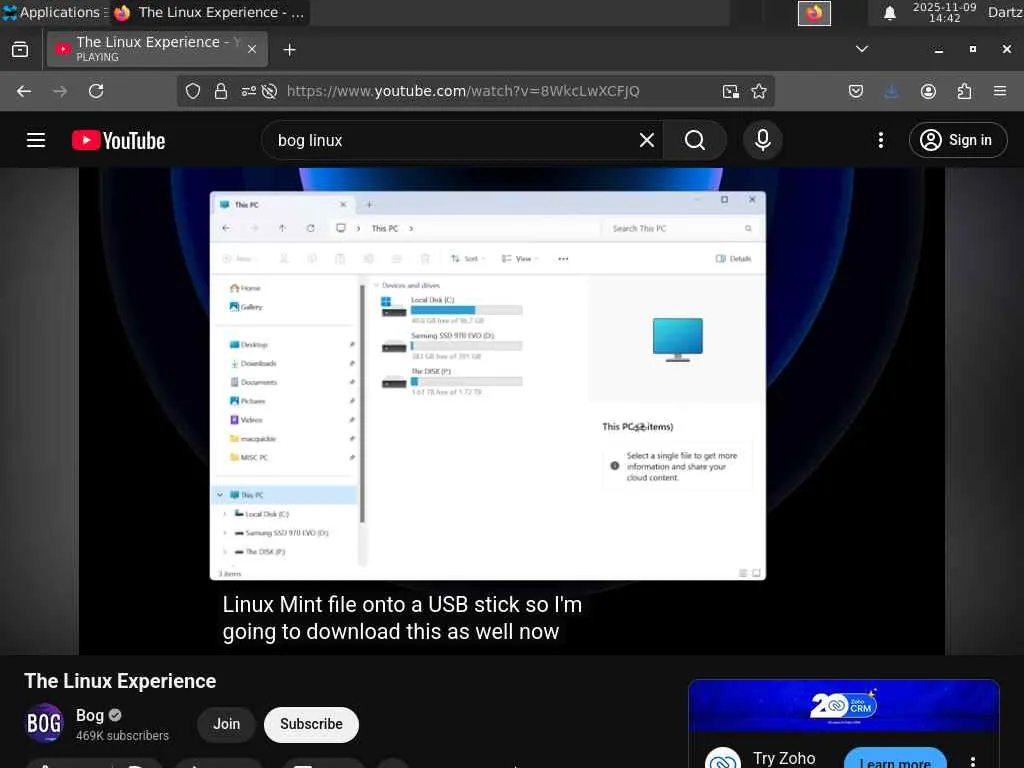1024x768 pixels.
Task: Go back with the Firefox back arrow
Action: pyautogui.click(x=24, y=91)
